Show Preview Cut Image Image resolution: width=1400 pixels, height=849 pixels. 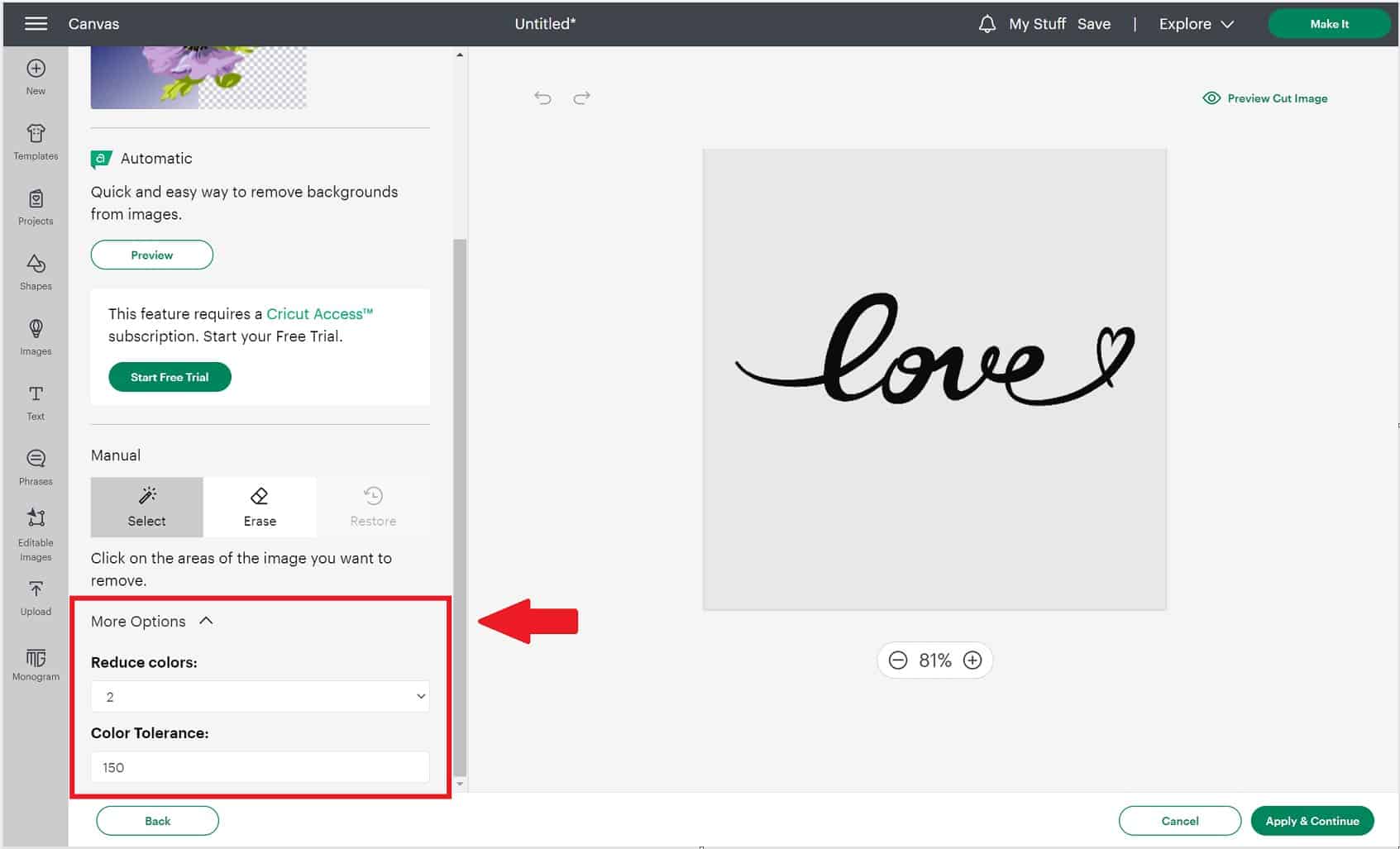point(1264,98)
